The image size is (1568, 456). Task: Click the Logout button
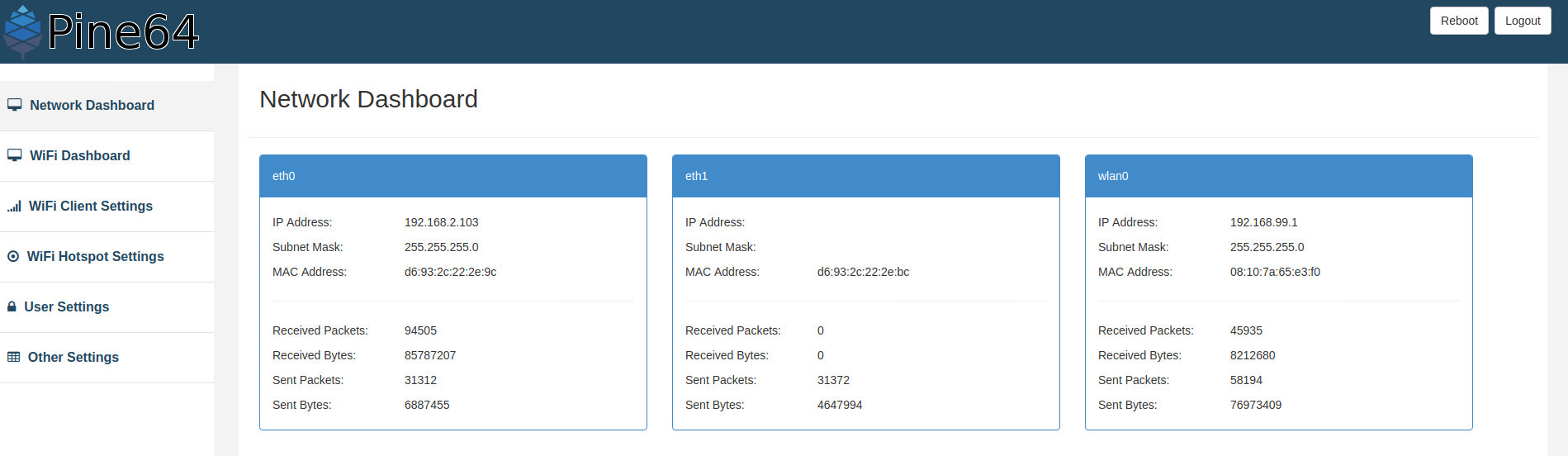coord(1523,21)
